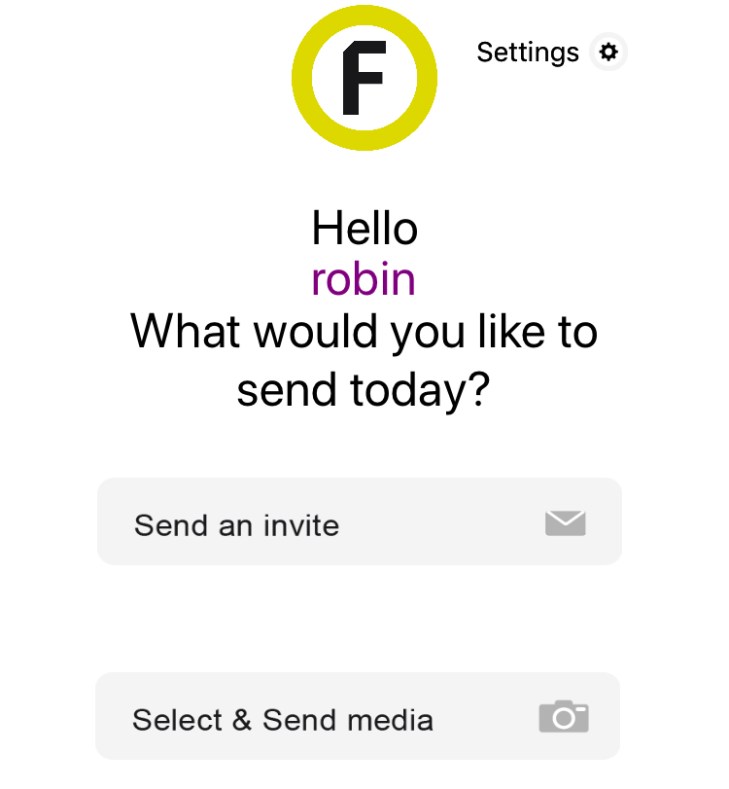Click the envelope icon
Viewport: 729px width, 789px height.
[565, 523]
